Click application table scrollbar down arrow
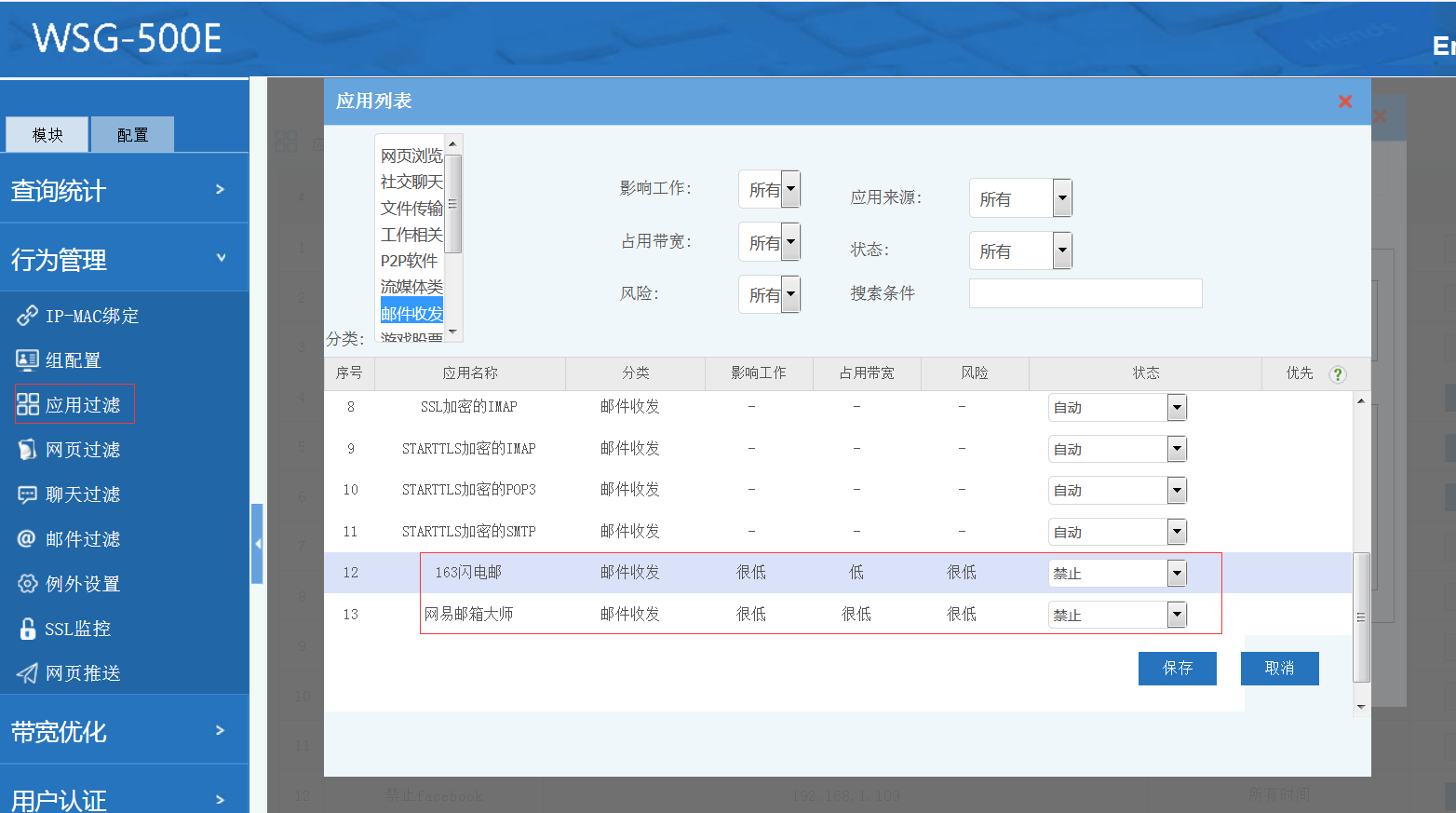 tap(1361, 707)
